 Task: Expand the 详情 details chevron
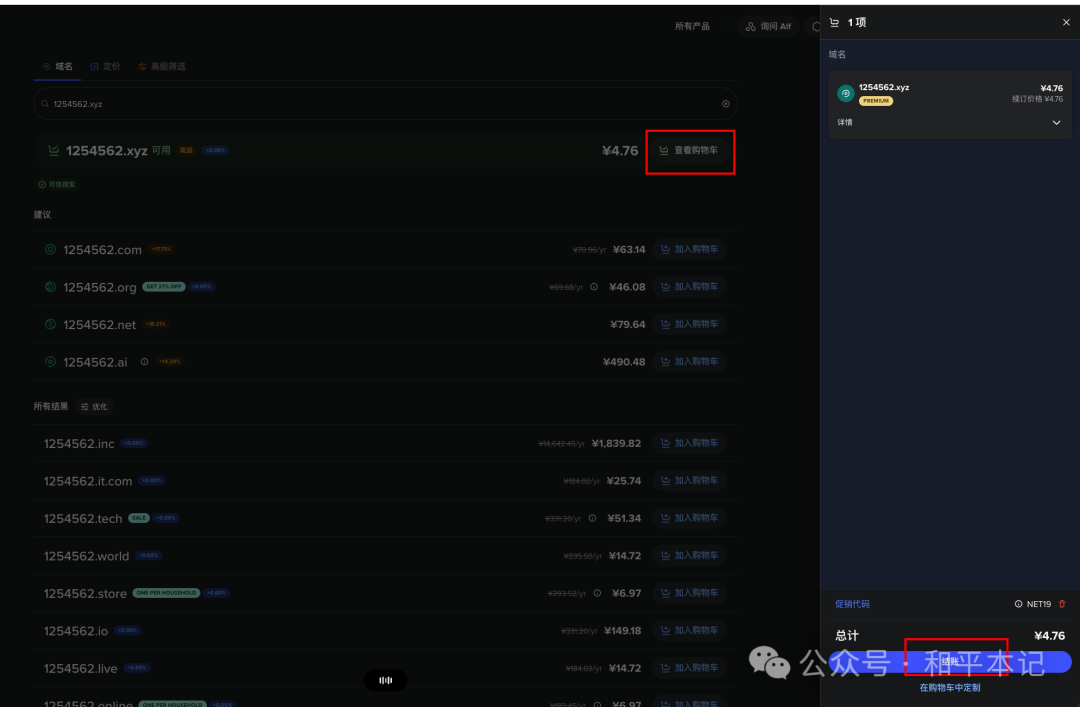(1056, 123)
